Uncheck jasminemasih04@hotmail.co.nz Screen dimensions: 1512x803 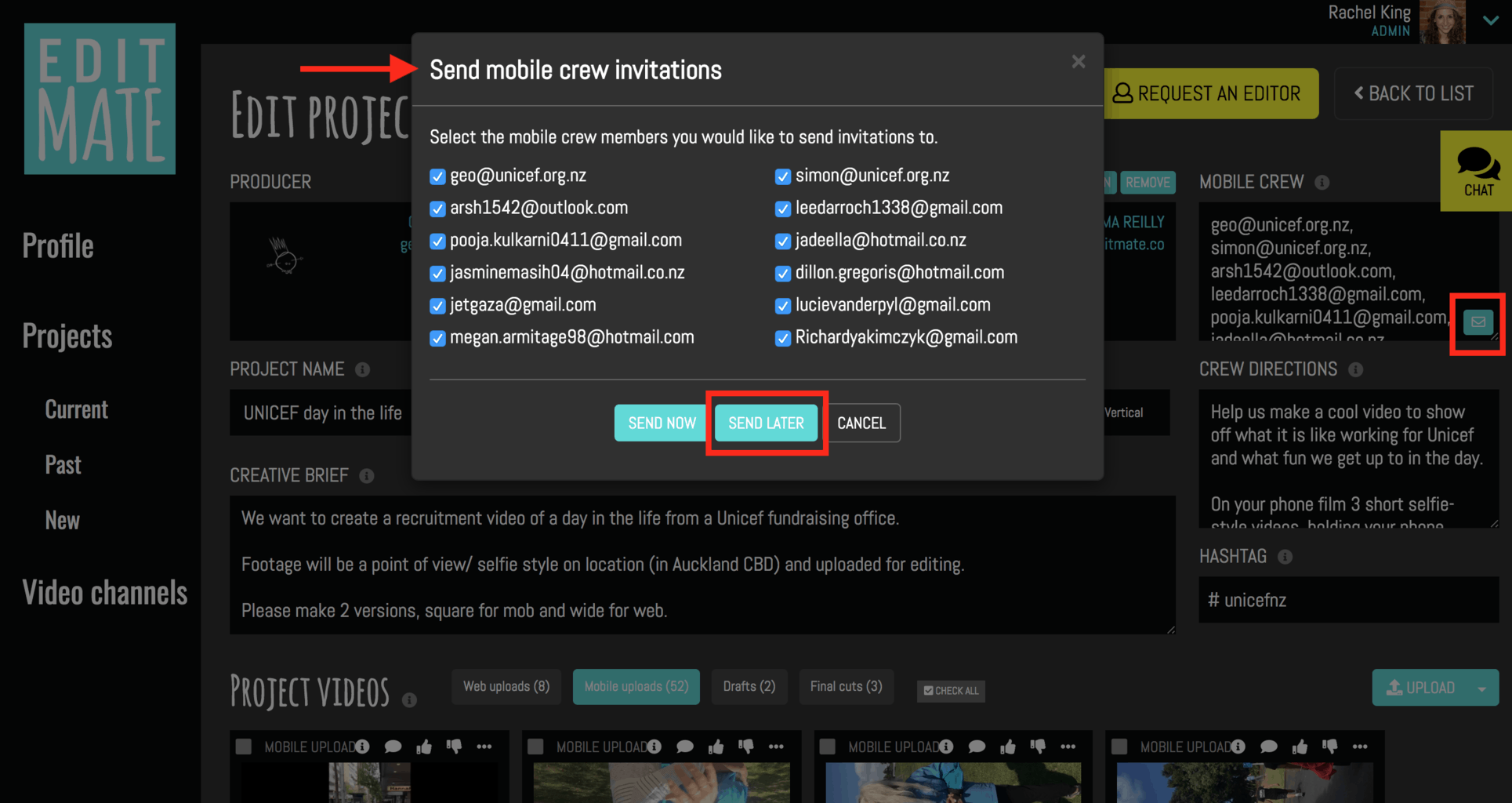(x=437, y=274)
